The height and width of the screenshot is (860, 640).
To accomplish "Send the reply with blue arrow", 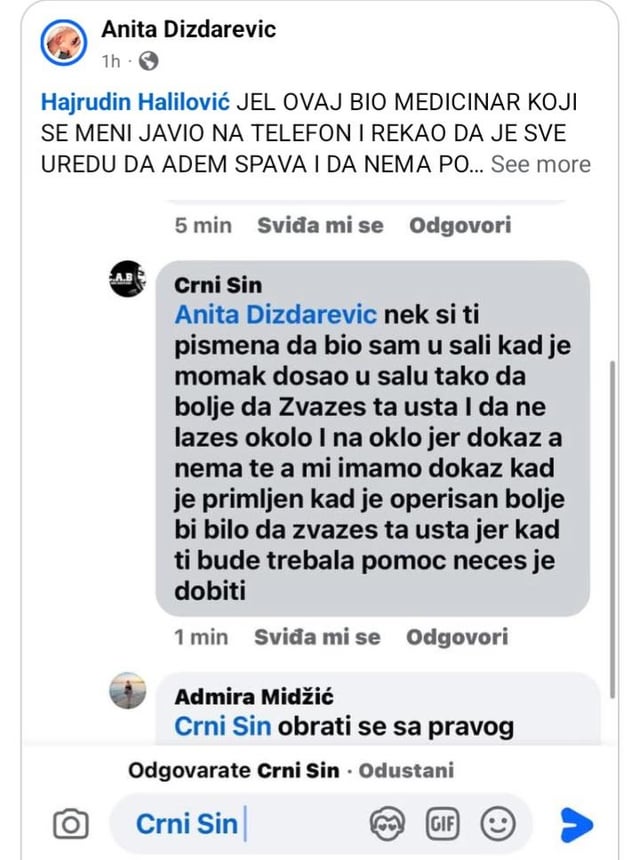I will [576, 824].
